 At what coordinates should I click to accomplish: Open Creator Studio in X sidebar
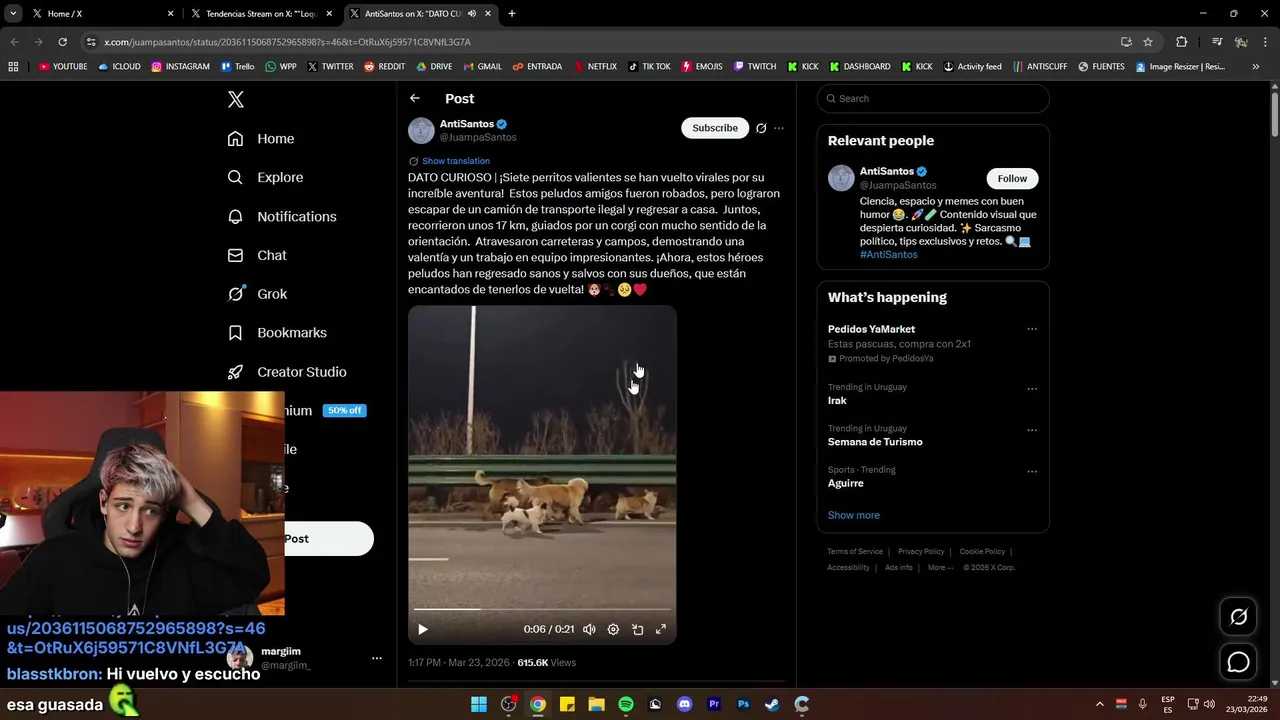point(287,372)
